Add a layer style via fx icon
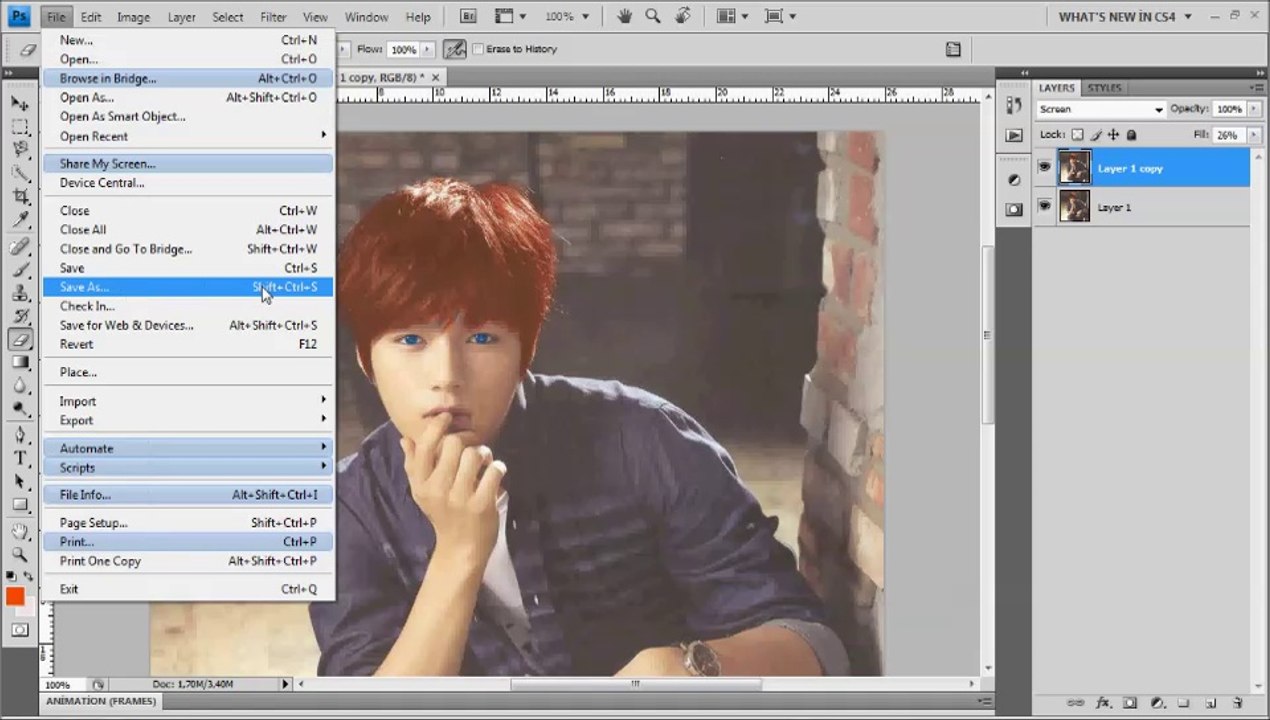This screenshot has width=1270, height=720. (x=1104, y=703)
